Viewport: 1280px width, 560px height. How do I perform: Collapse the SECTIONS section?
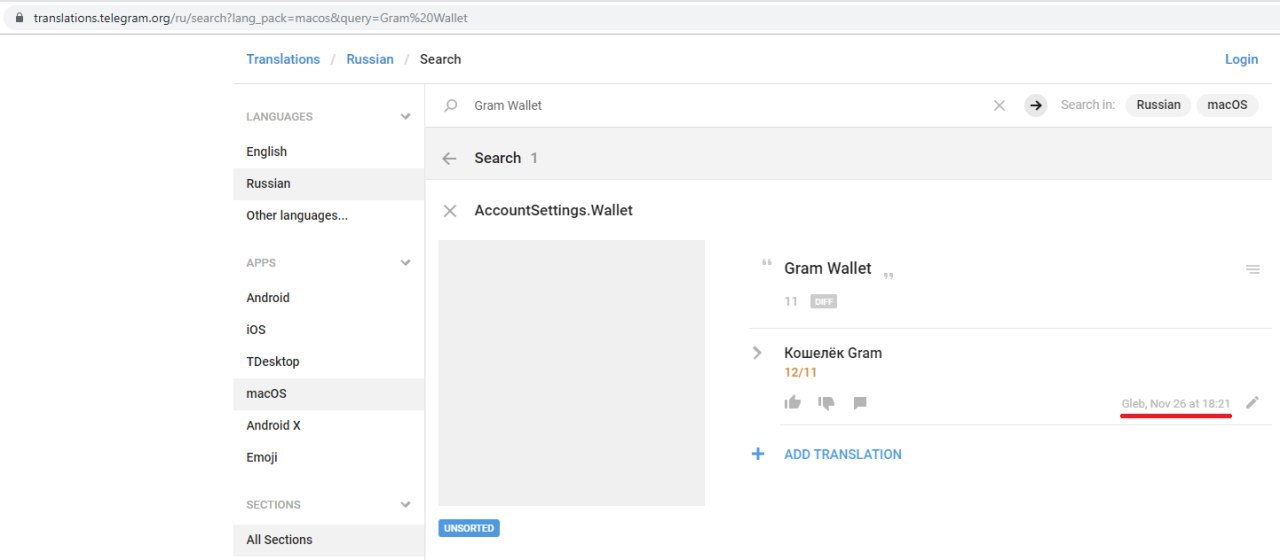point(405,504)
